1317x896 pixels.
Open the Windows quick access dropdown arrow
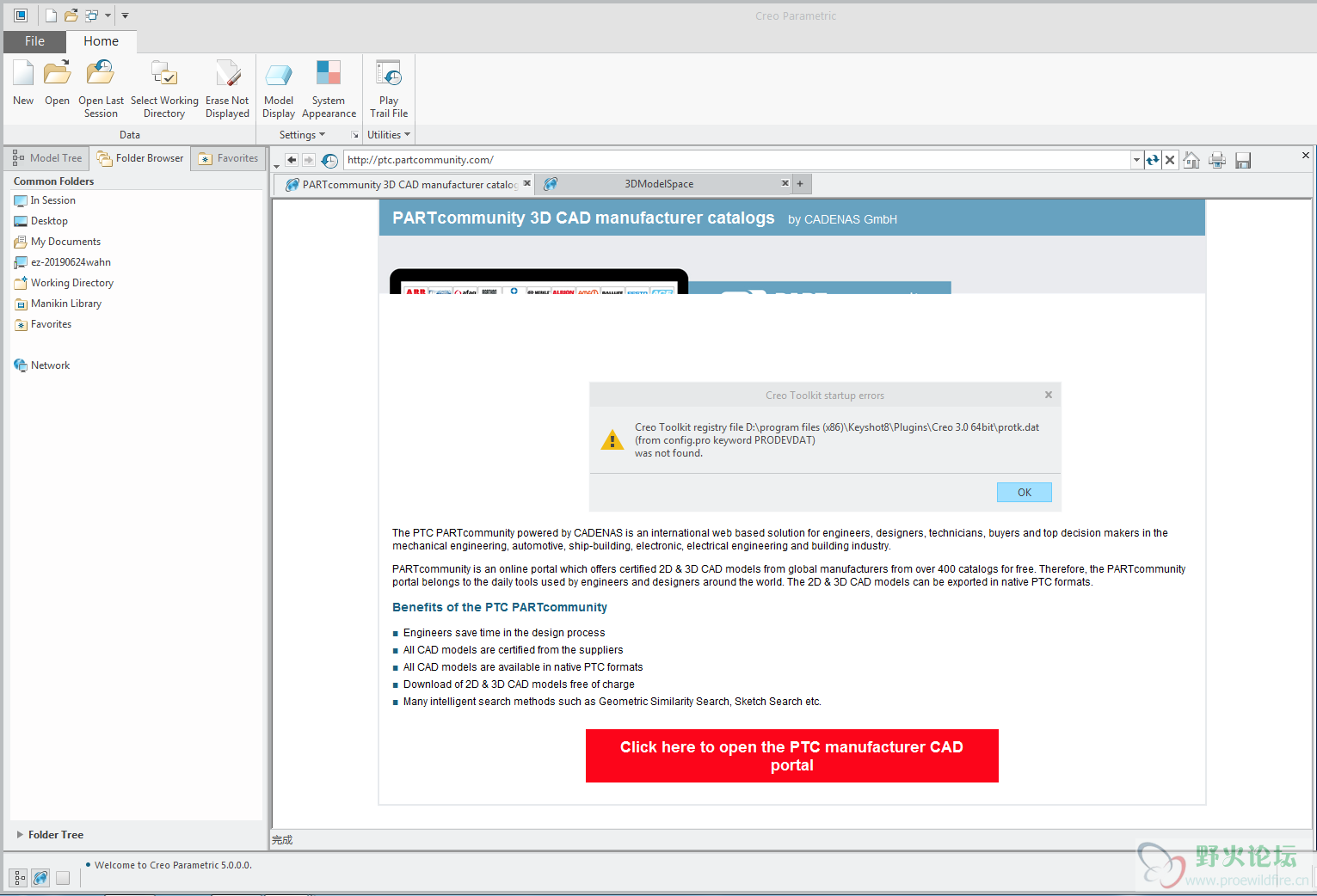[x=108, y=15]
